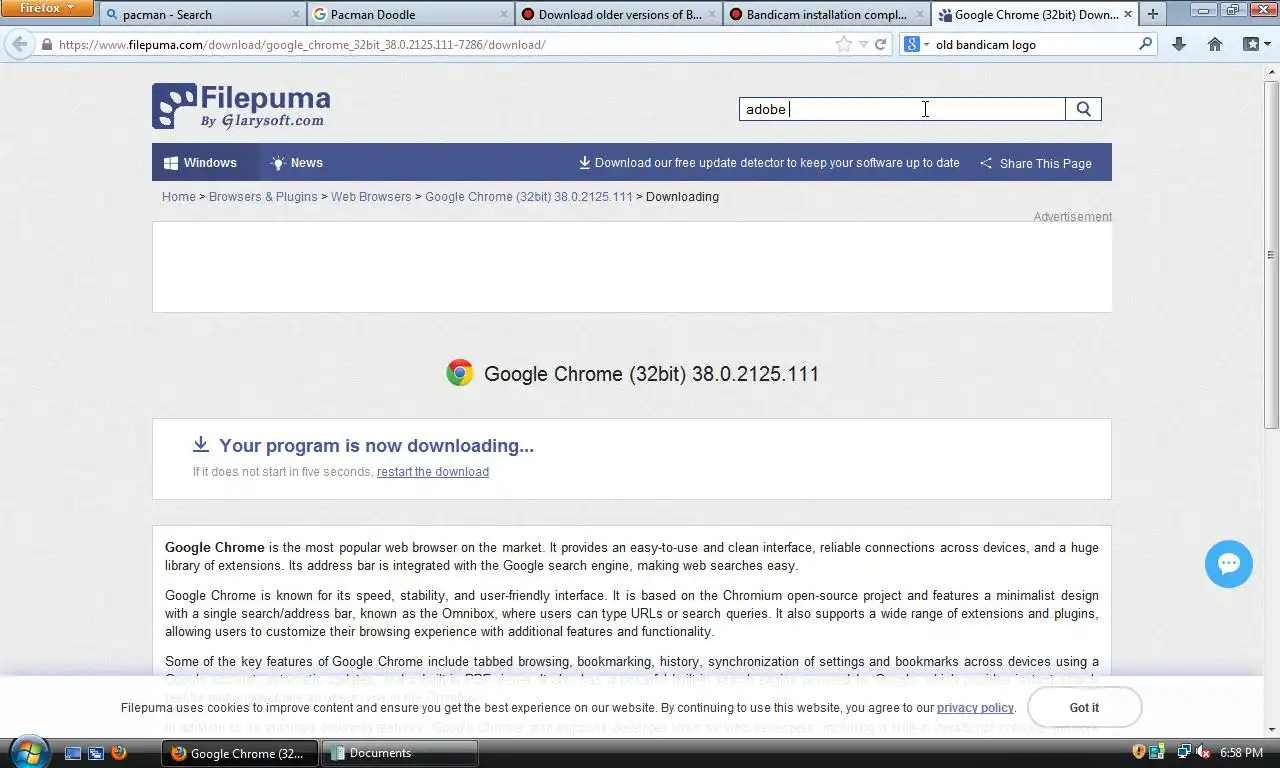Bookmark this page with the star icon
This screenshot has height=768, width=1280.
843,44
